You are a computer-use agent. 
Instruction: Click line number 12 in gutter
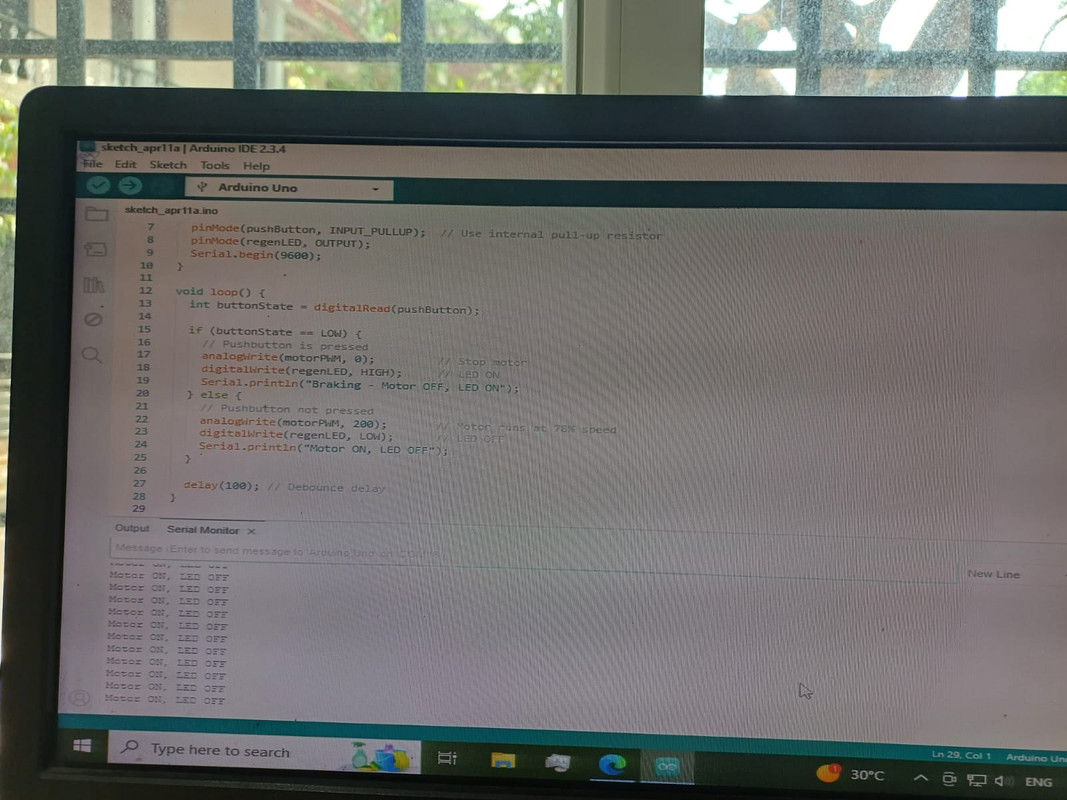coord(146,290)
